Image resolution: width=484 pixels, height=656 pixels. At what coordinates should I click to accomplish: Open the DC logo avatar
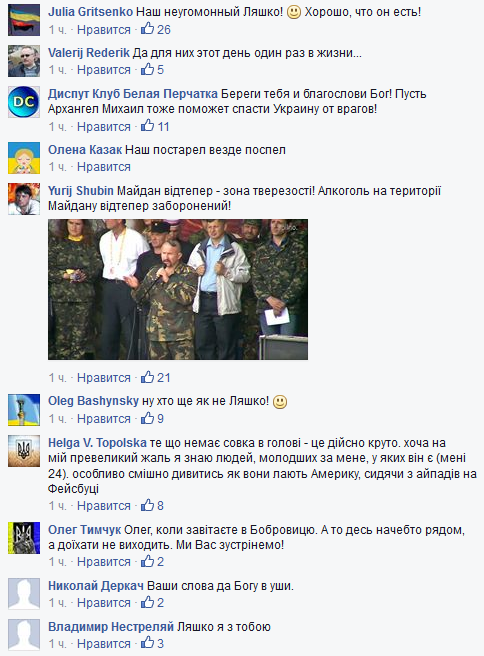24,102
